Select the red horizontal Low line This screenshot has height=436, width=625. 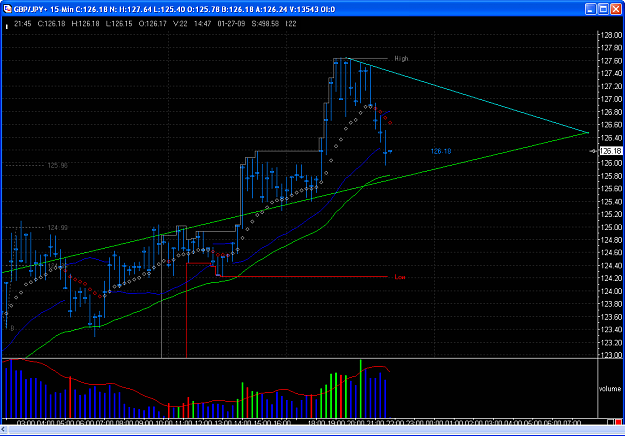305,277
